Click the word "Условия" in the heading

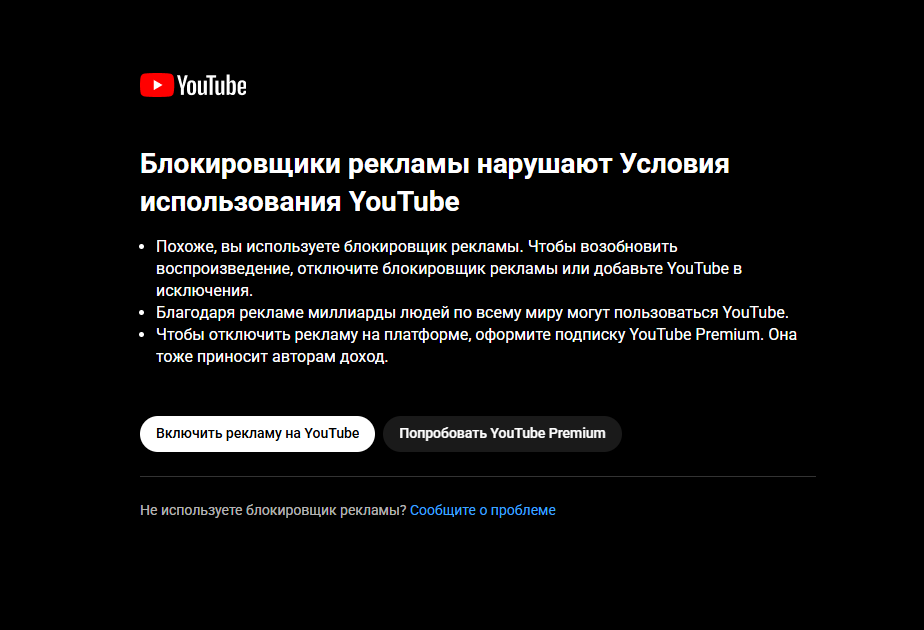675,164
